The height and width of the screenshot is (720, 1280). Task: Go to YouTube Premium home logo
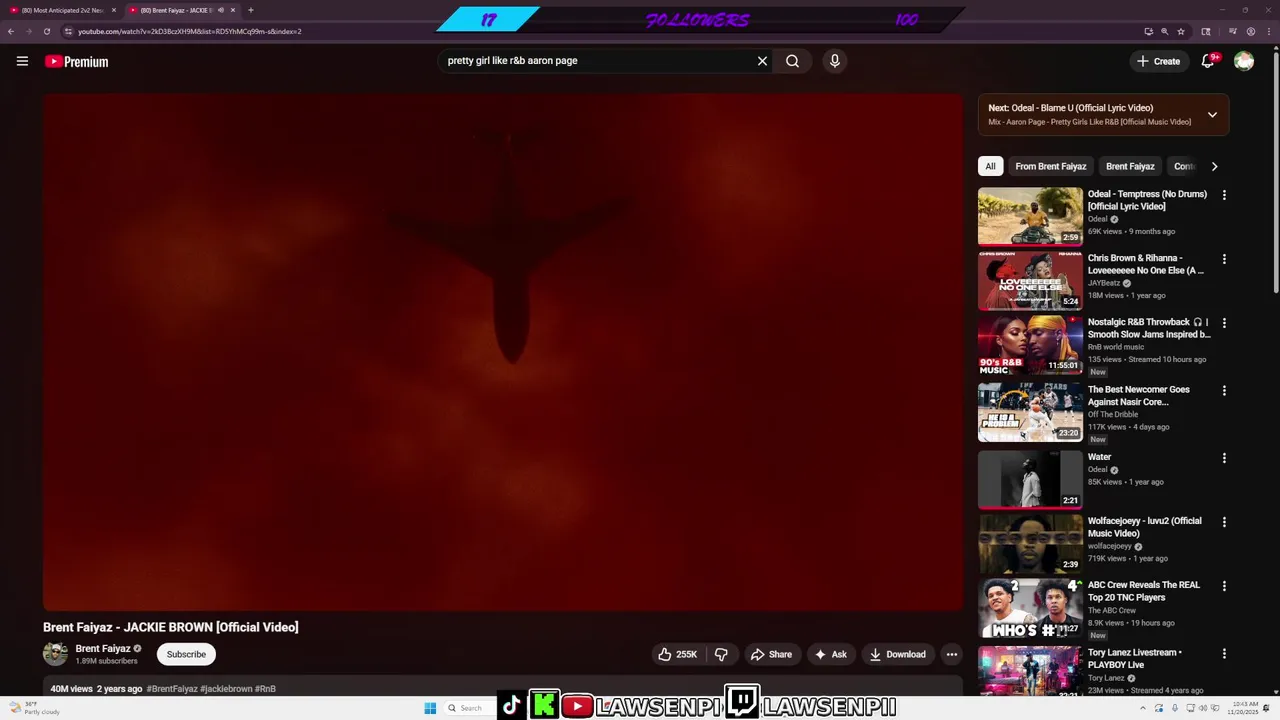point(76,62)
